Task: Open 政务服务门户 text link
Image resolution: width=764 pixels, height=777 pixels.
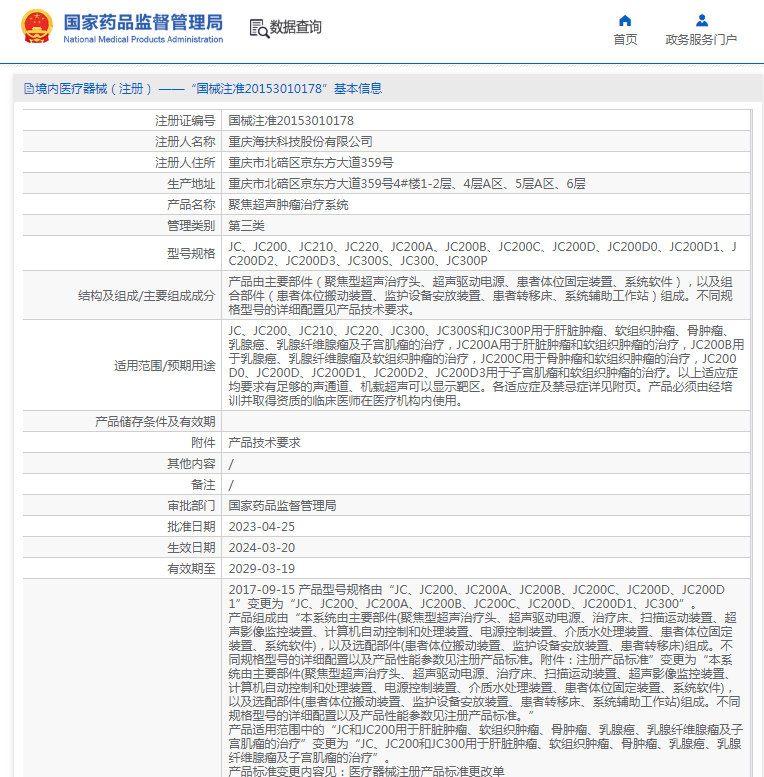Action: pos(701,40)
